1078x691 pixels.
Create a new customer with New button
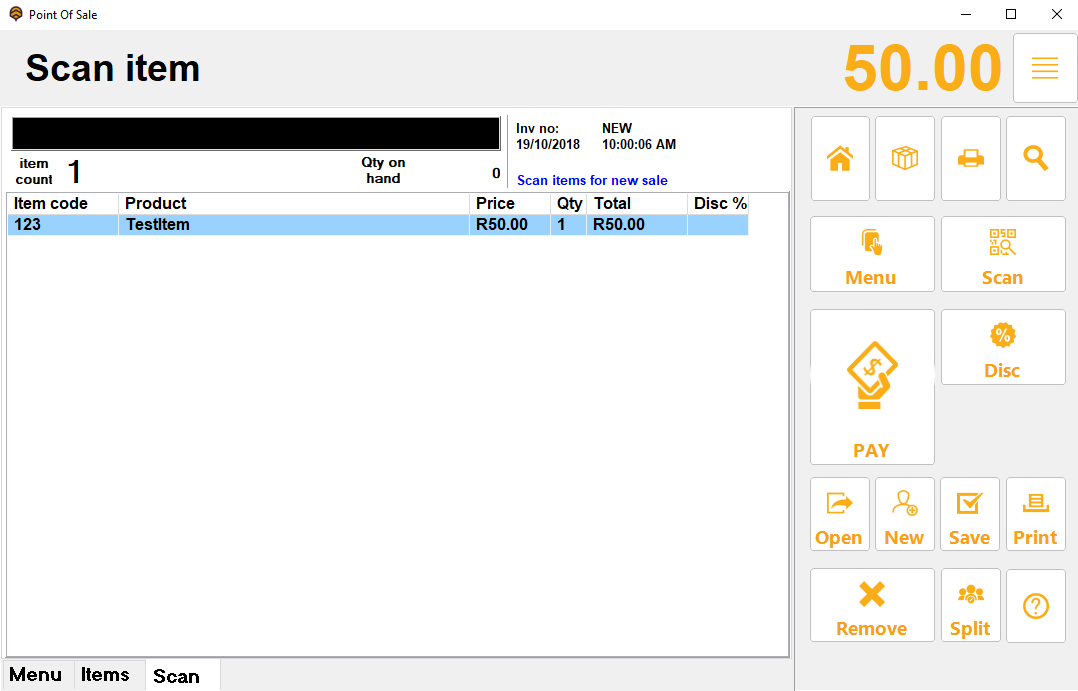[905, 514]
